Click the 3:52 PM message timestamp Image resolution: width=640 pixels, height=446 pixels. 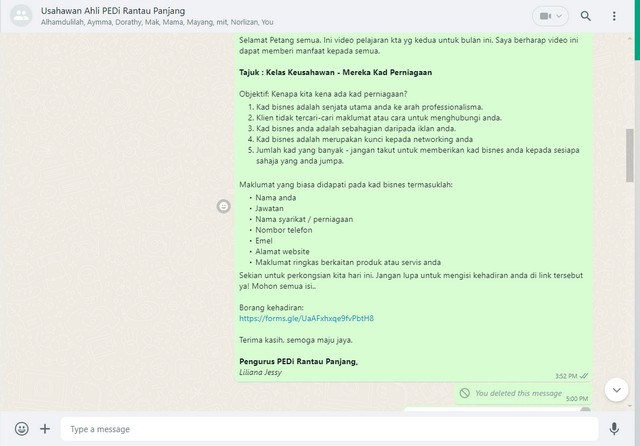tap(565, 375)
